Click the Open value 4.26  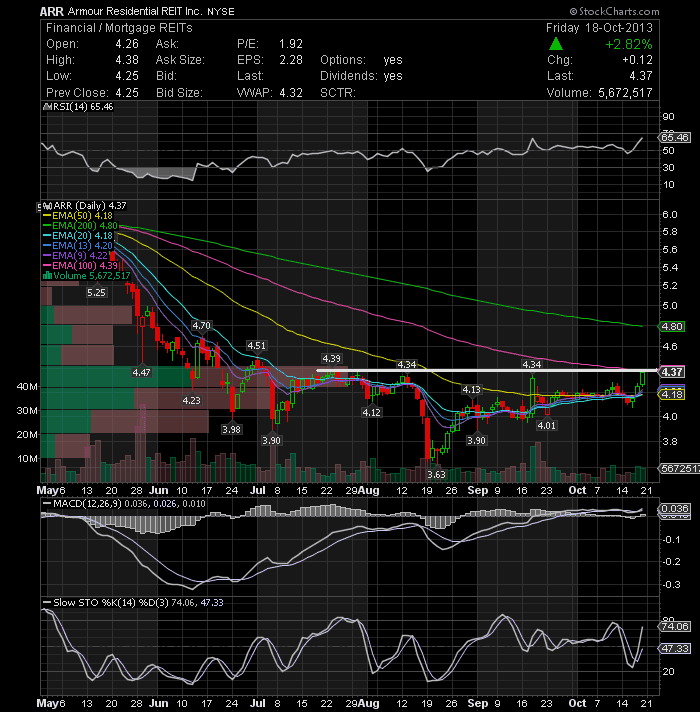point(127,44)
